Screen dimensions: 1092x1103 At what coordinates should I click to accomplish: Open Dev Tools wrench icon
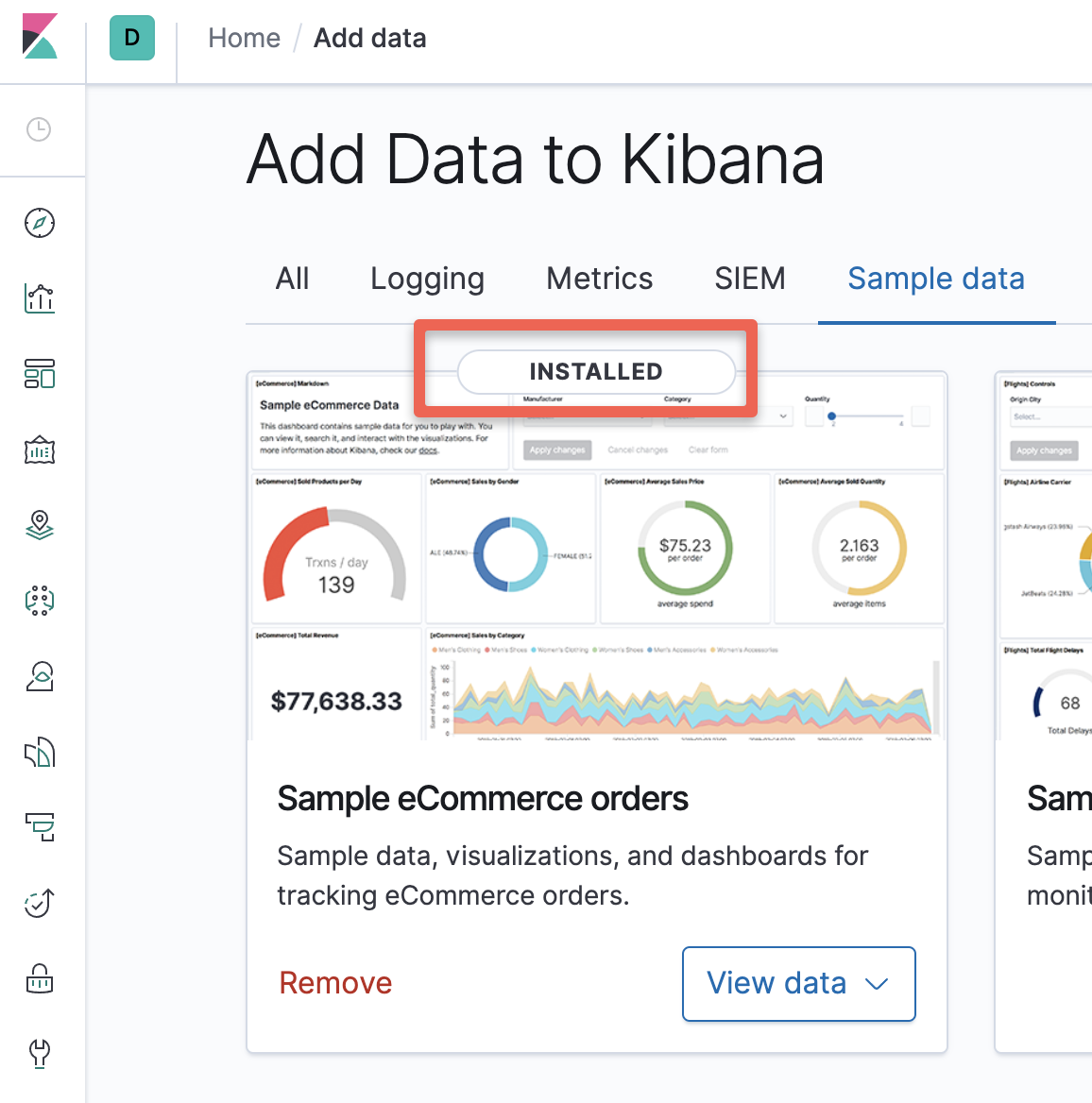40,1054
